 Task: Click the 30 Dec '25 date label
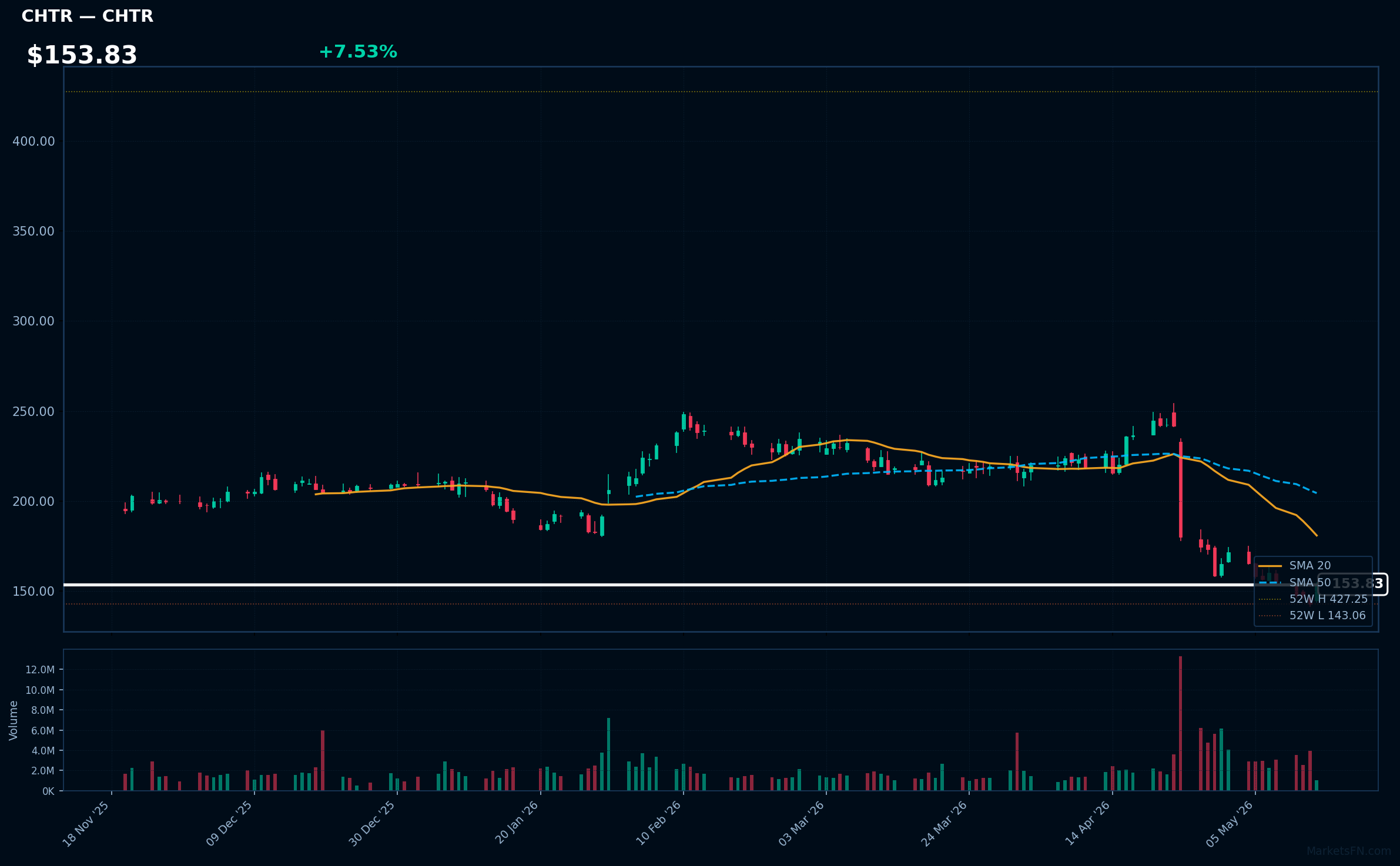click(x=372, y=824)
